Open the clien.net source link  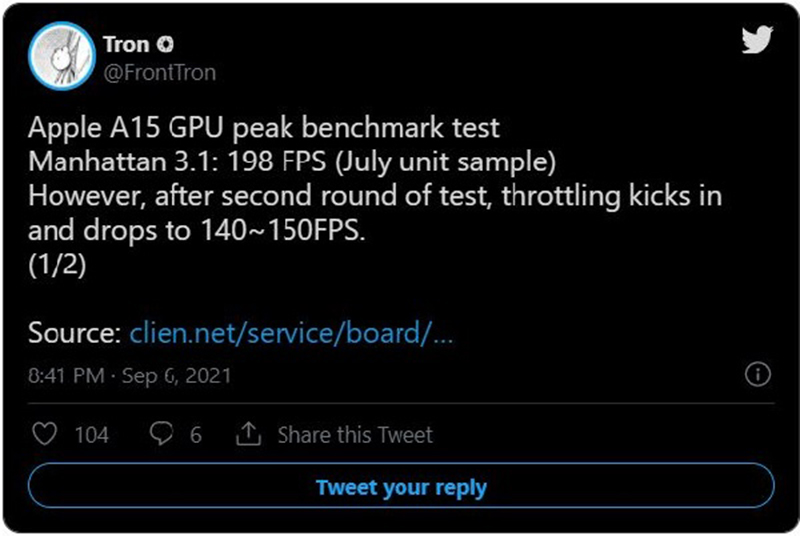[x=292, y=332]
